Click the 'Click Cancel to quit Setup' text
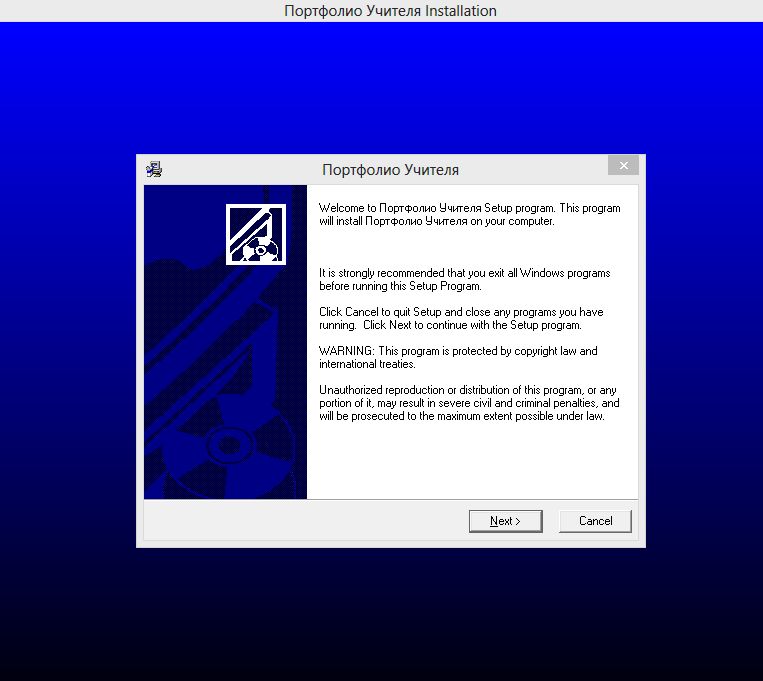 (461, 318)
